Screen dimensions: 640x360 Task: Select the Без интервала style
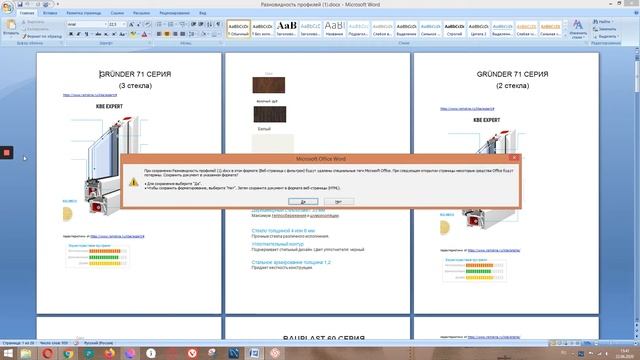262,29
